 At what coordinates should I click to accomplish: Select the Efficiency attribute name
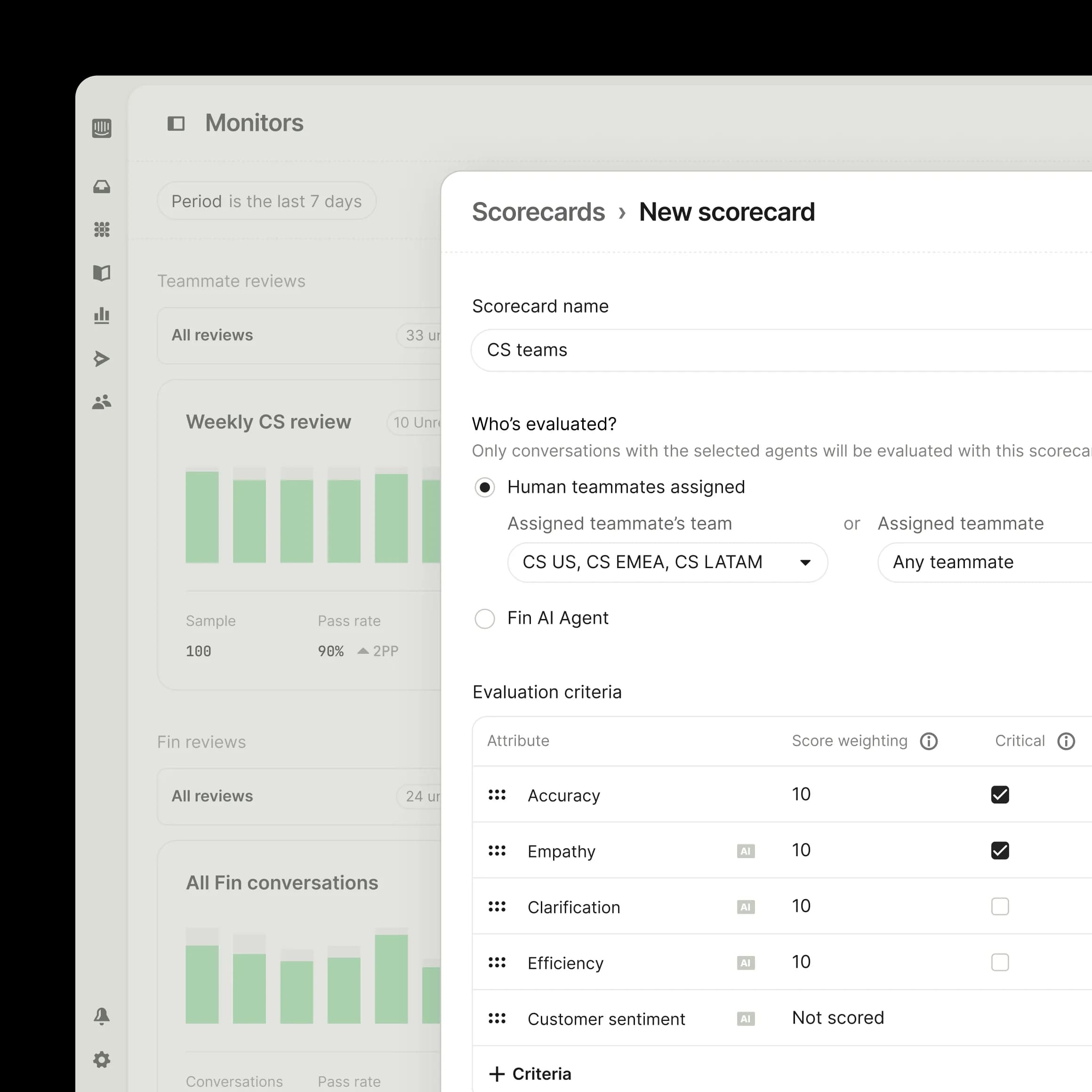click(x=565, y=963)
